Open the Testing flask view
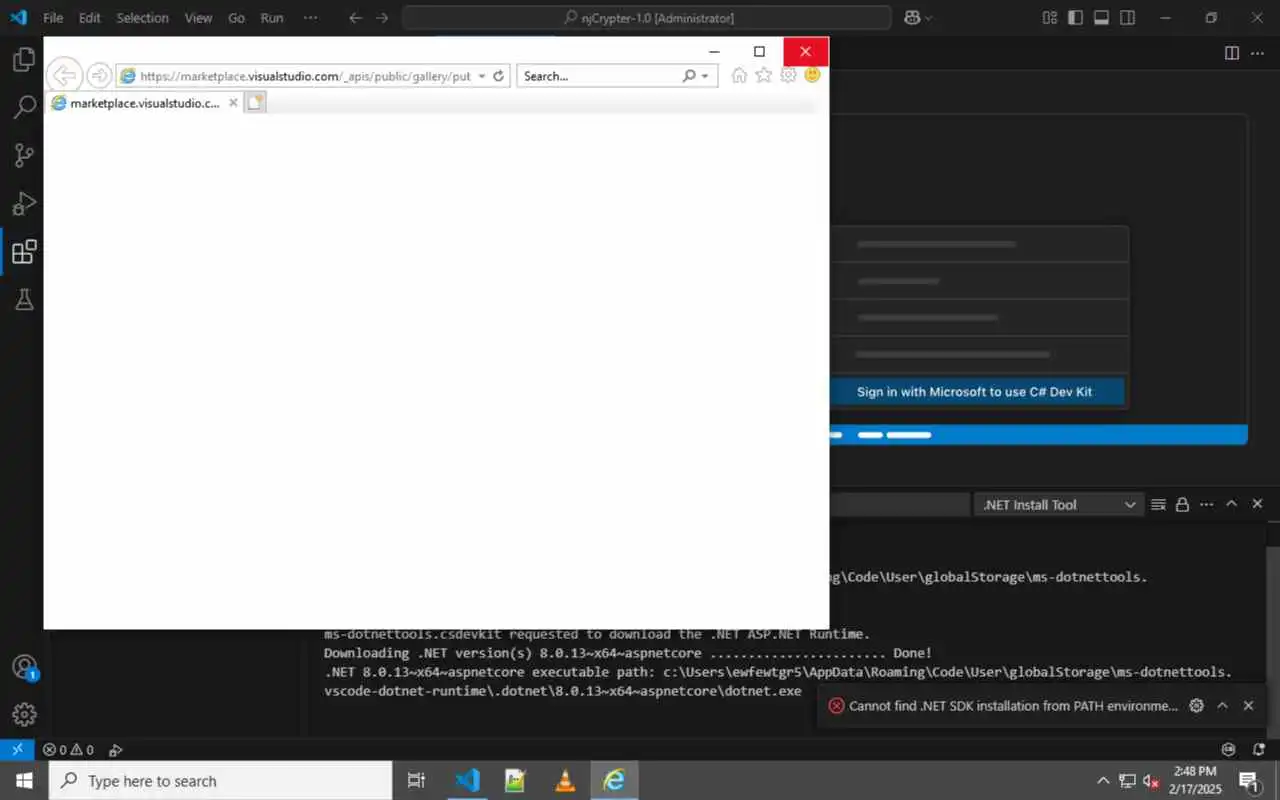This screenshot has width=1280, height=800. pos(24,299)
